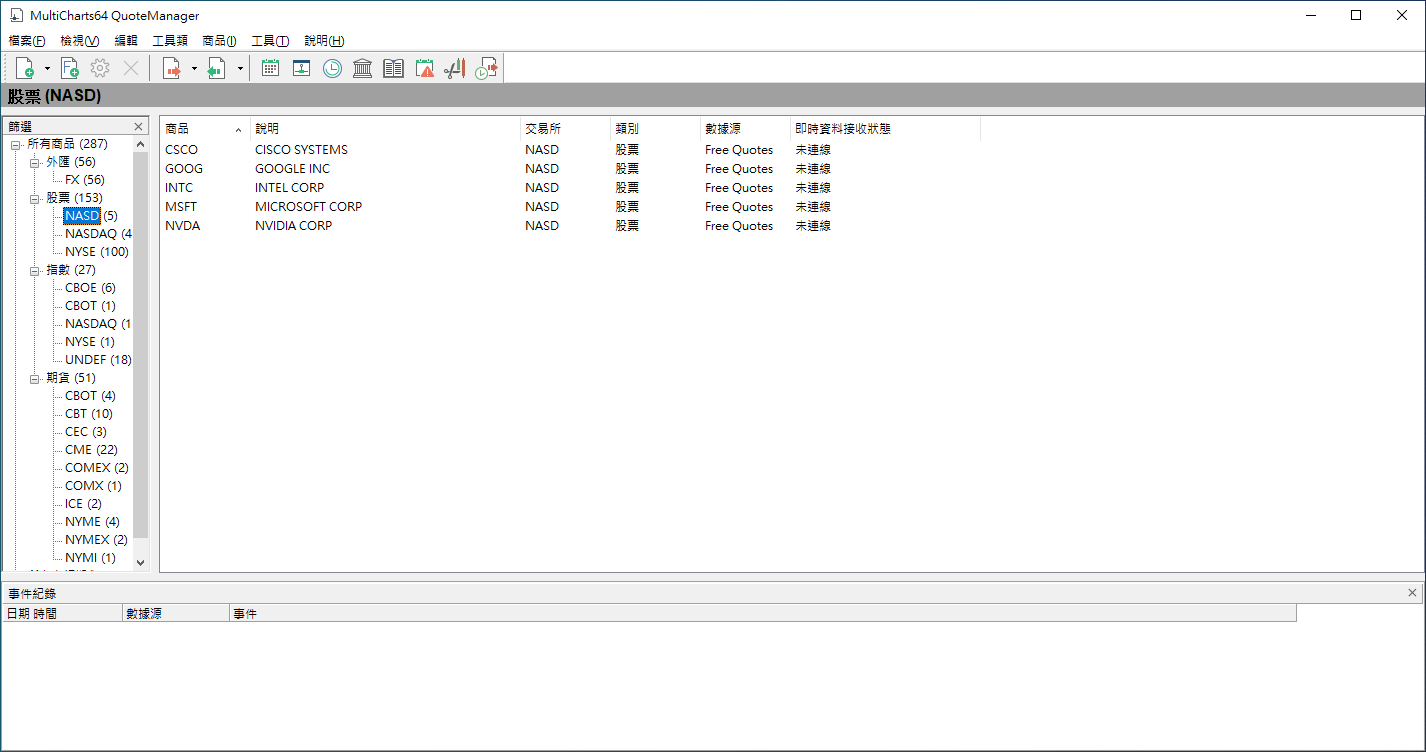Select the NASDAQ node under 股票
Viewport: 1426px width, 752px height.
(x=98, y=234)
